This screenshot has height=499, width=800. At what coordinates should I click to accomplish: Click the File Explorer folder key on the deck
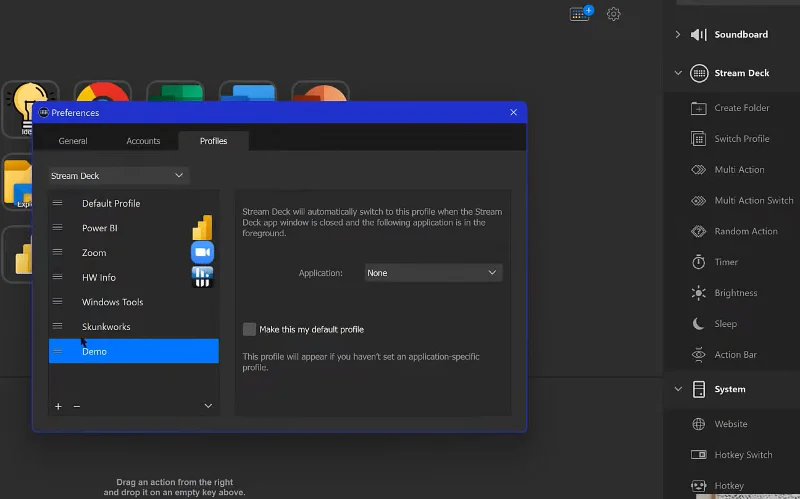coord(17,183)
